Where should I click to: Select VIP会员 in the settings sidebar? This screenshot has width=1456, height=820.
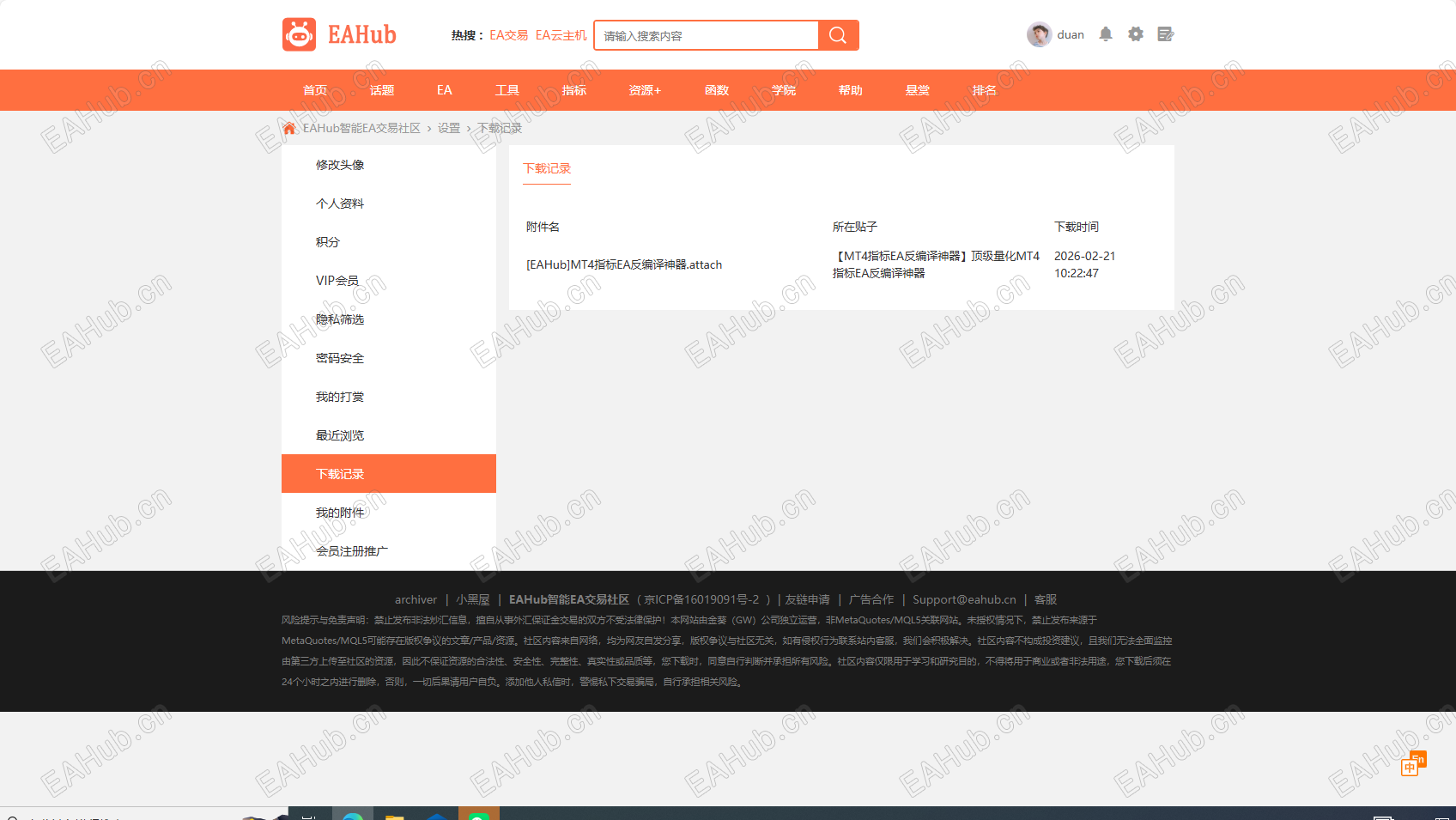tap(389, 281)
